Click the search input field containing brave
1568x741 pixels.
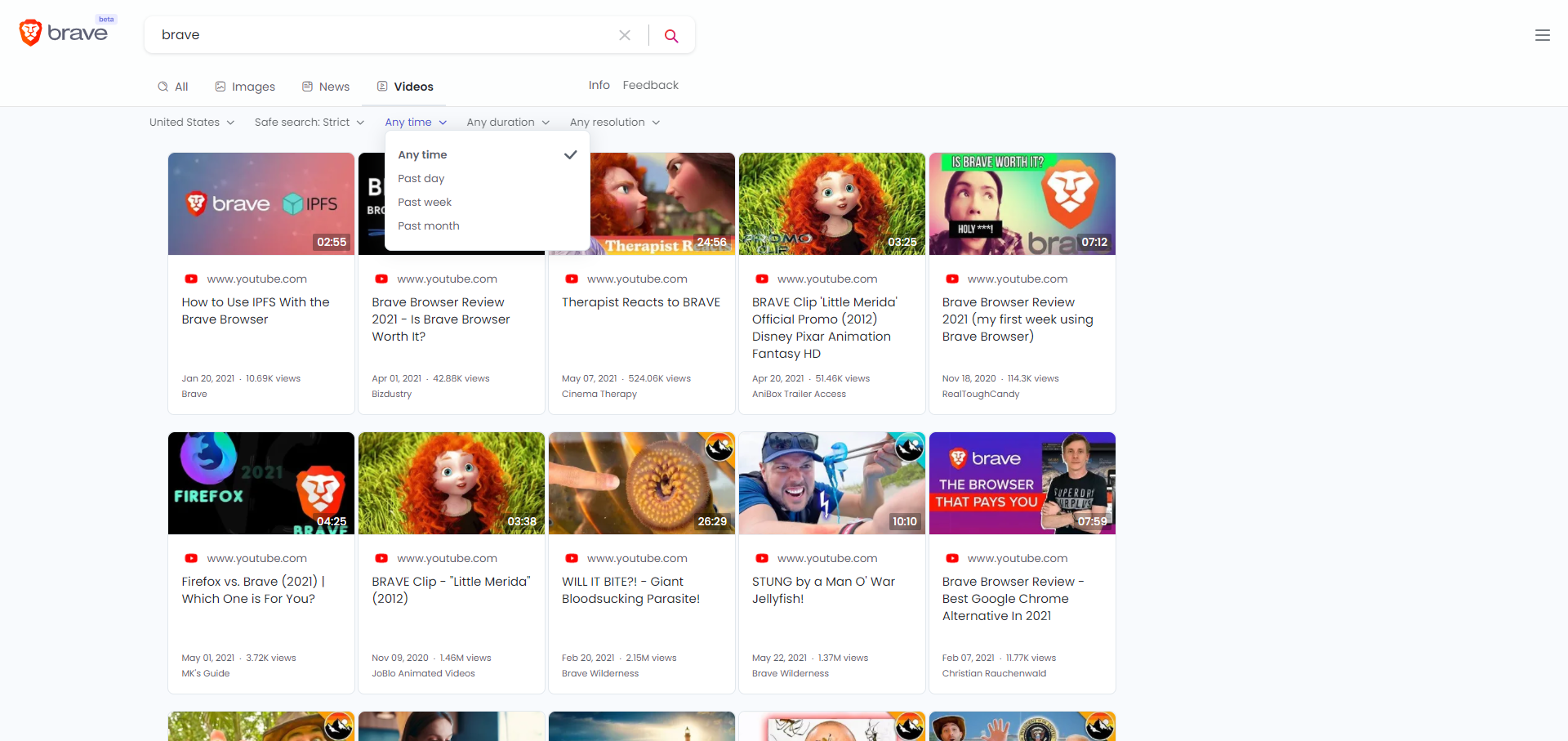pyautogui.click(x=384, y=35)
